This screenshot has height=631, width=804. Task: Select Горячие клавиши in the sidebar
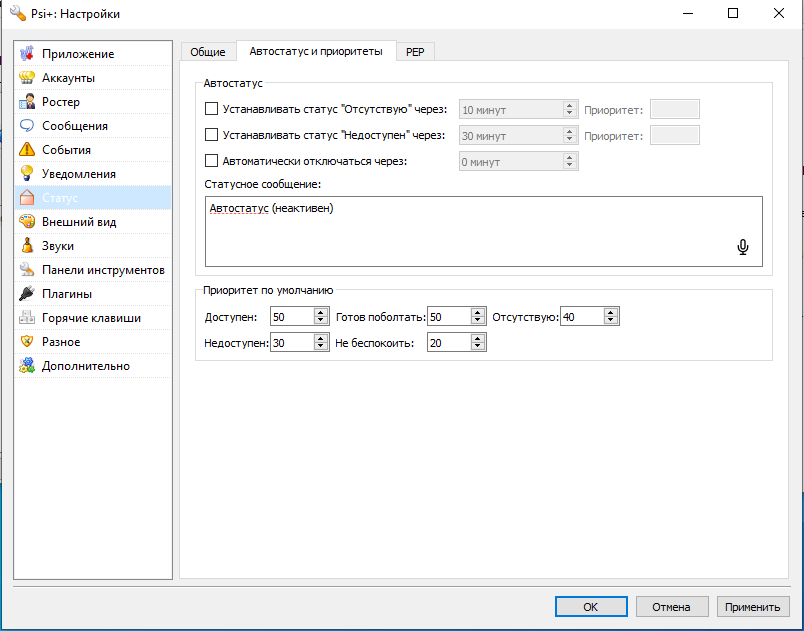(x=90, y=318)
